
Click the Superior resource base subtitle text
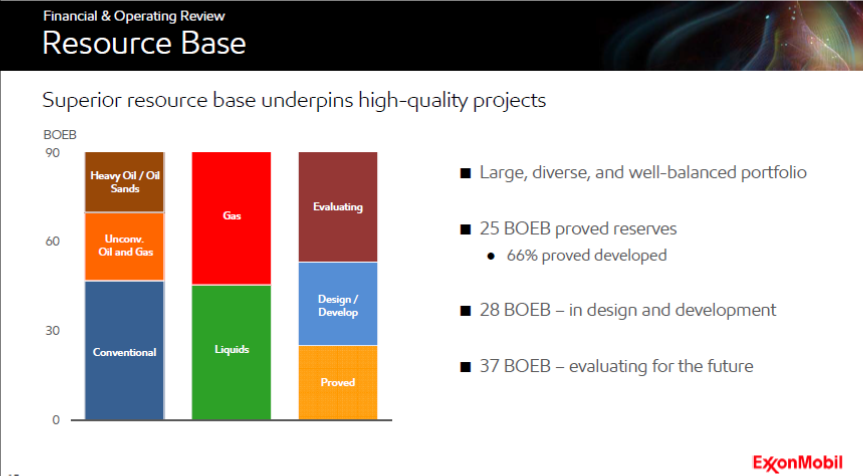tap(293, 101)
